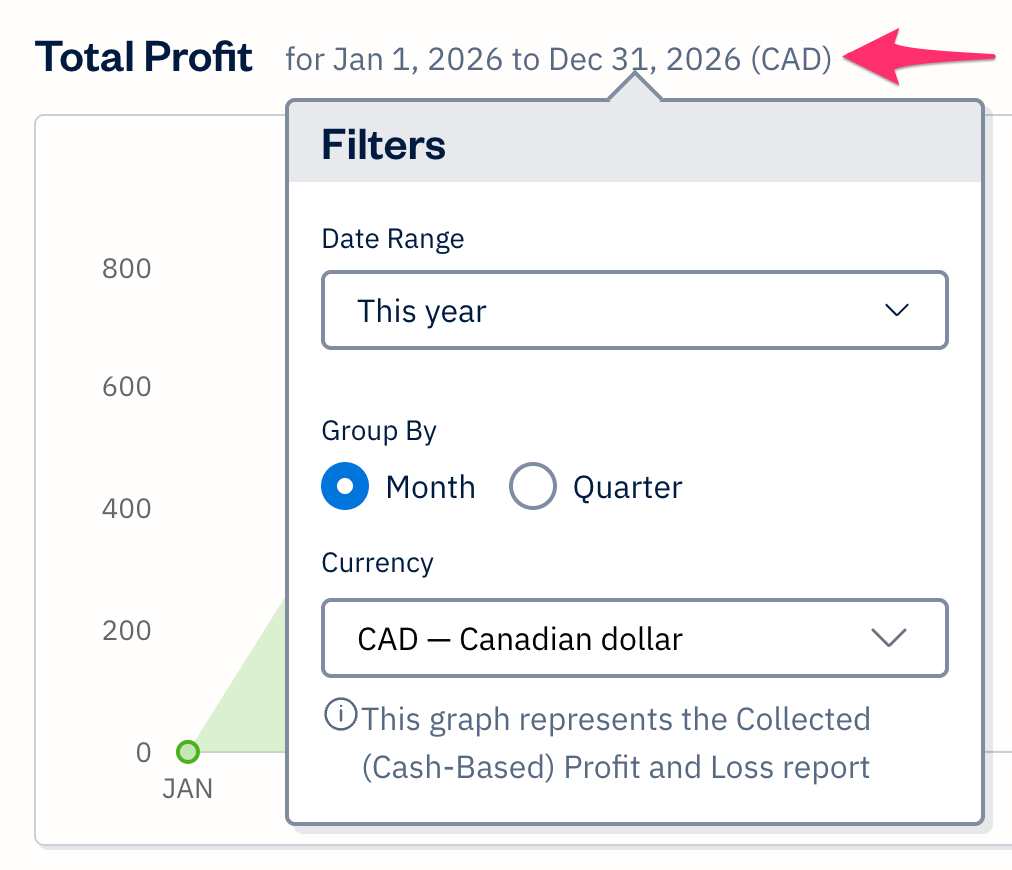The width and height of the screenshot is (1012, 870).
Task: Click the 800 label on the y-axis
Action: pyautogui.click(x=126, y=268)
